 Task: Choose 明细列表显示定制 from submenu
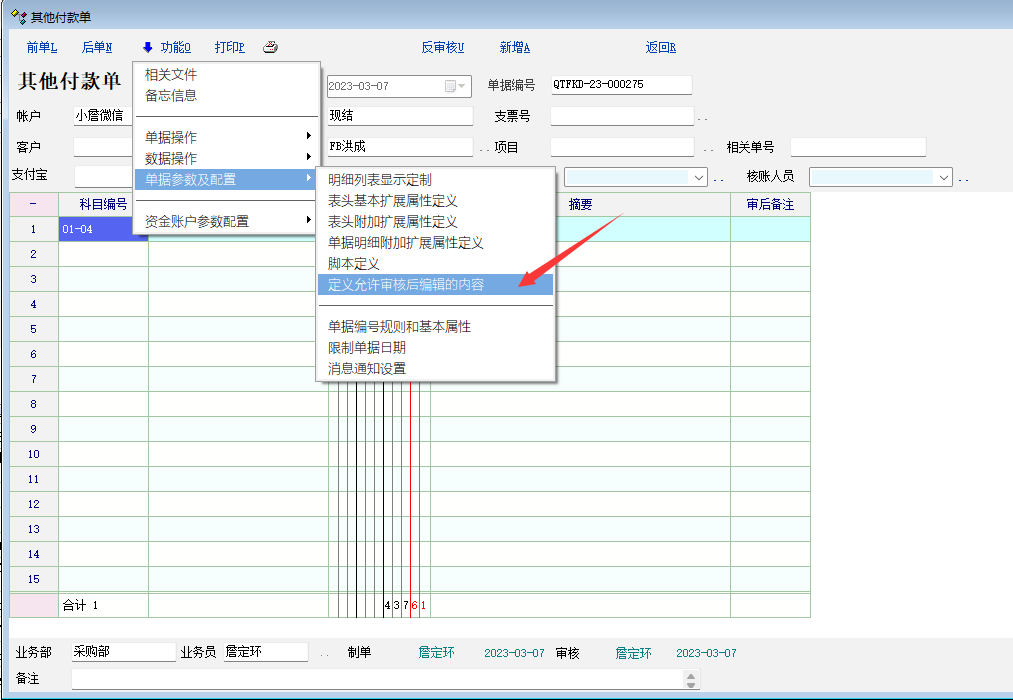coord(380,180)
